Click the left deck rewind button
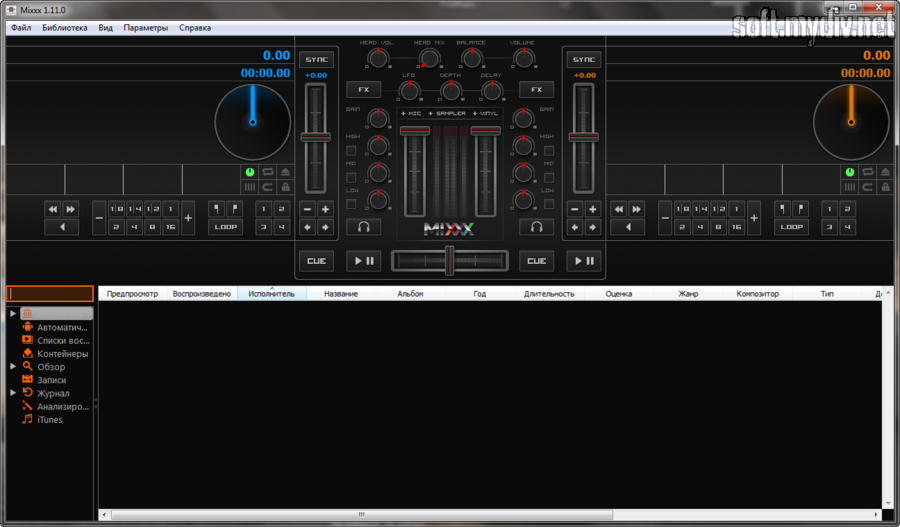Image resolution: width=900 pixels, height=527 pixels. tap(53, 210)
